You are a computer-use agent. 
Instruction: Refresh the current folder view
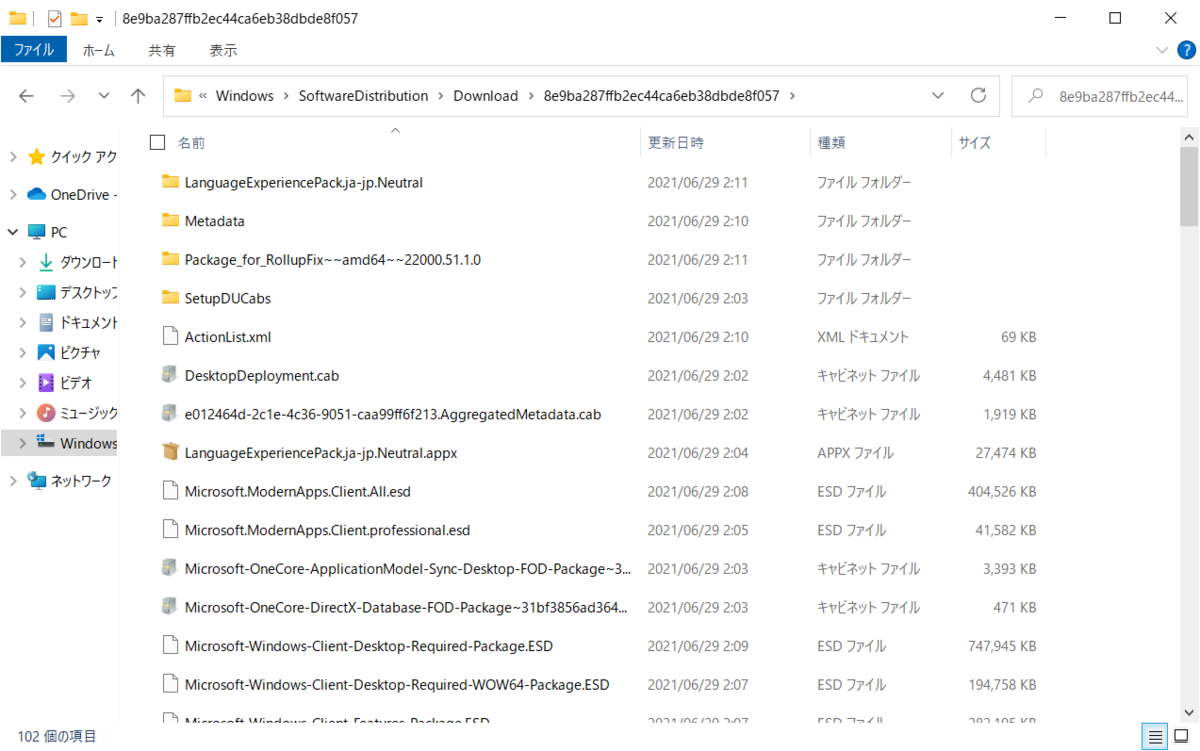pos(979,96)
